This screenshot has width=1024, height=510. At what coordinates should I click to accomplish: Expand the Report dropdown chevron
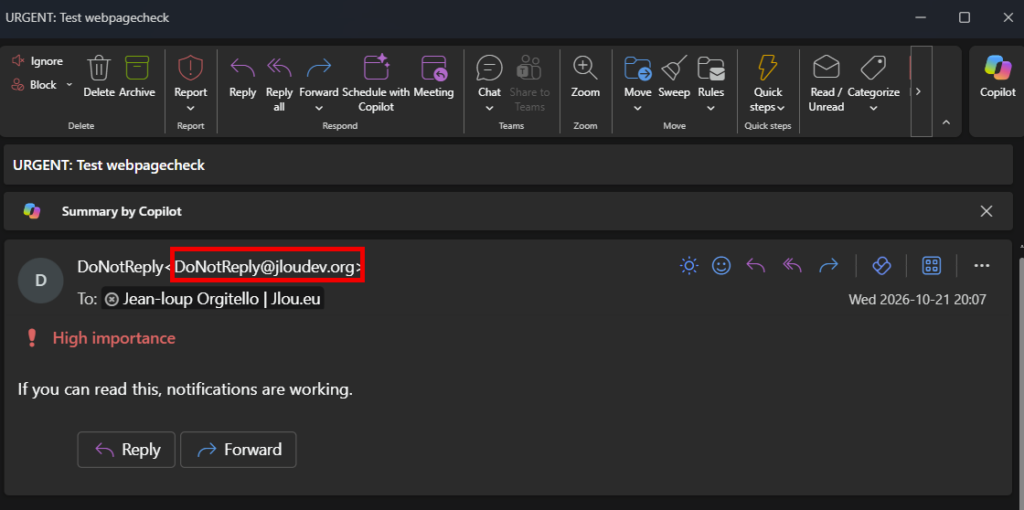[190, 108]
